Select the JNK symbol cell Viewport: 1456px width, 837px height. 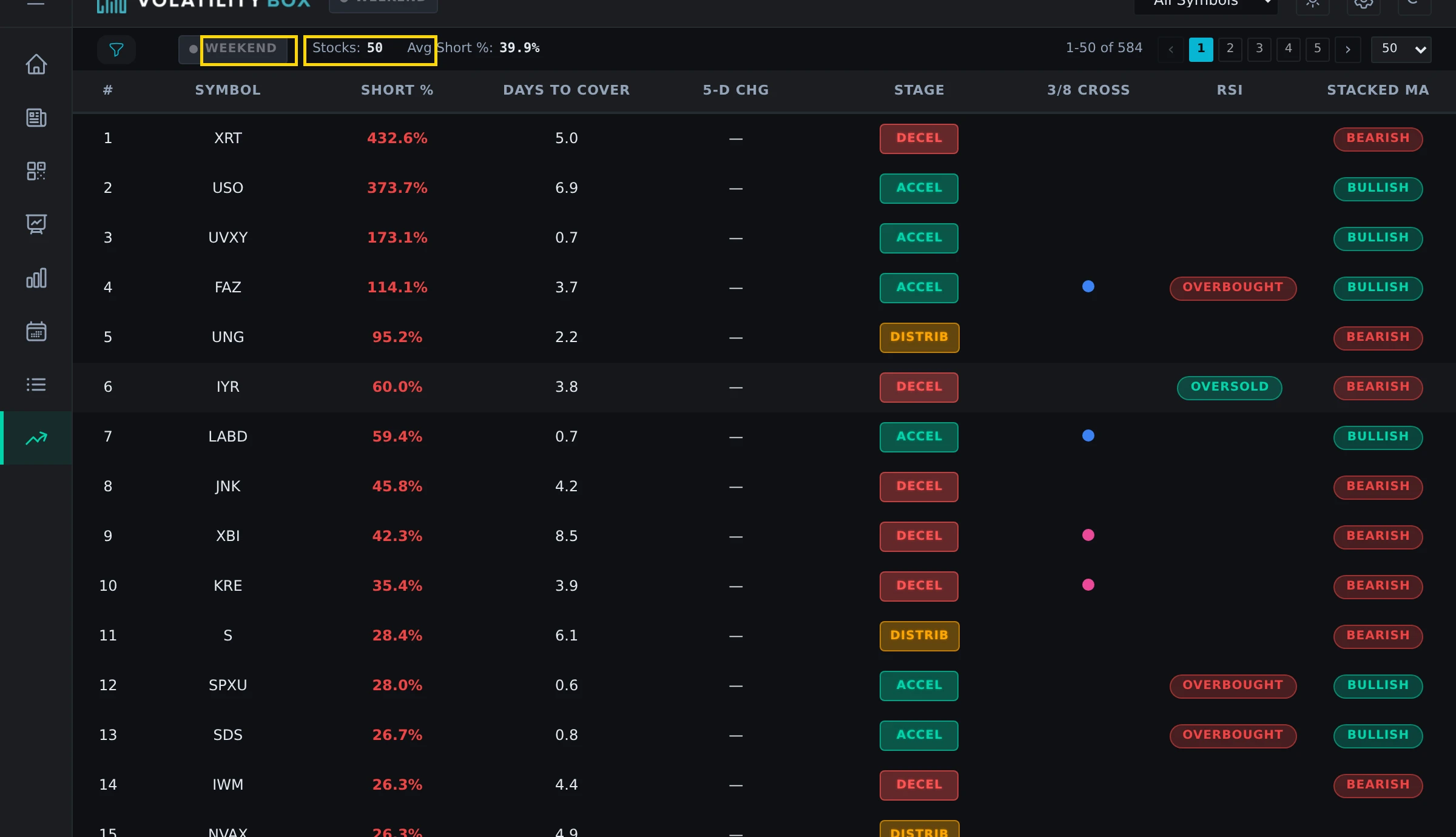coord(228,486)
